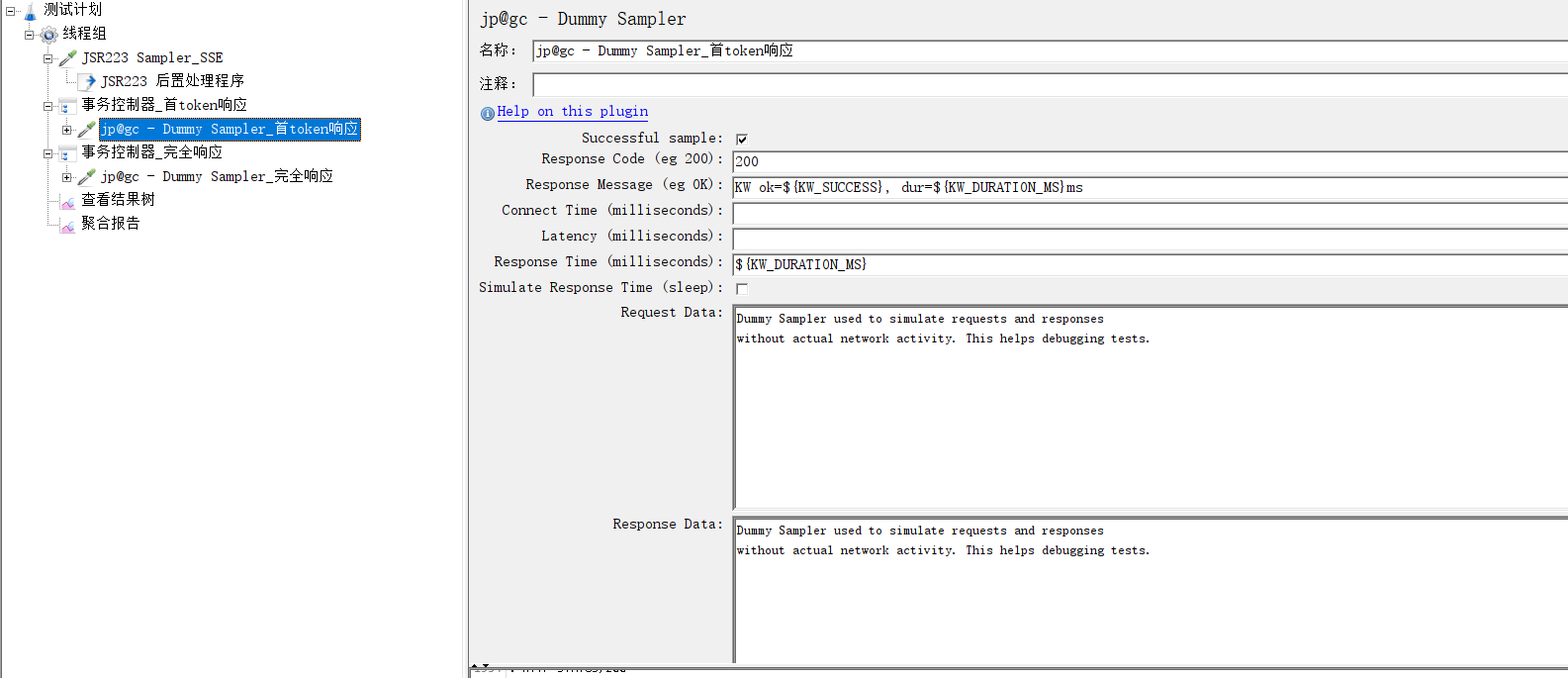Viewport: 1568px width, 678px height.
Task: Select jp@gc Dummy Sampler_首token响应 tree item
Action: [230, 129]
